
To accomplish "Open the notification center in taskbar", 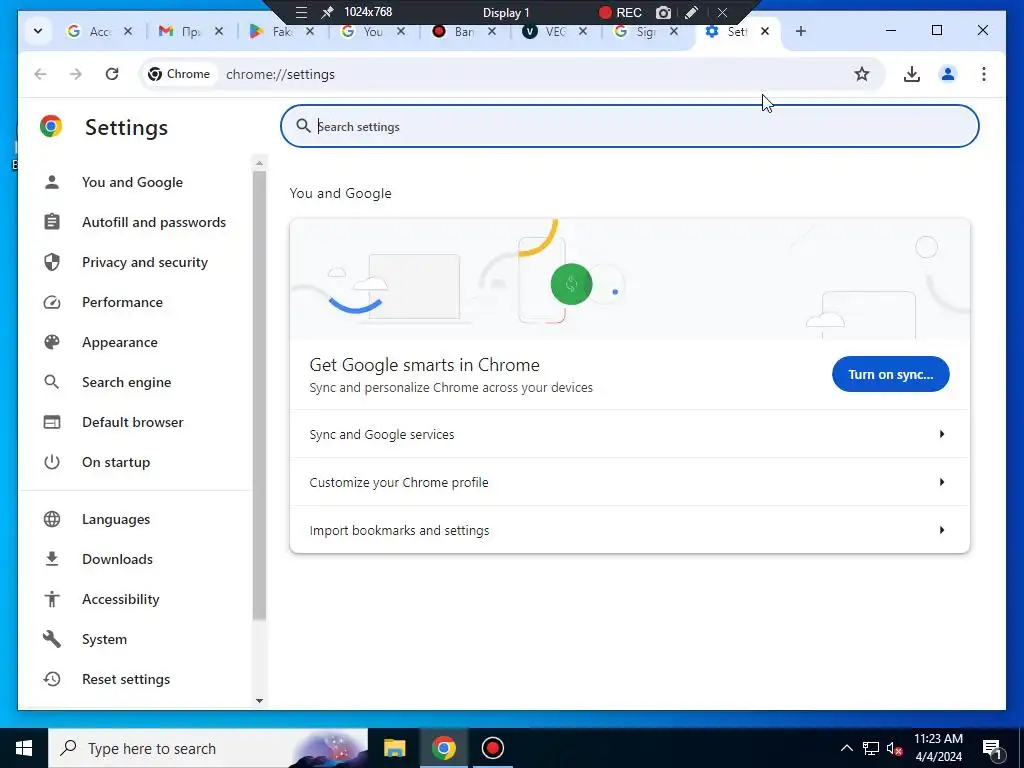I will tap(992, 748).
